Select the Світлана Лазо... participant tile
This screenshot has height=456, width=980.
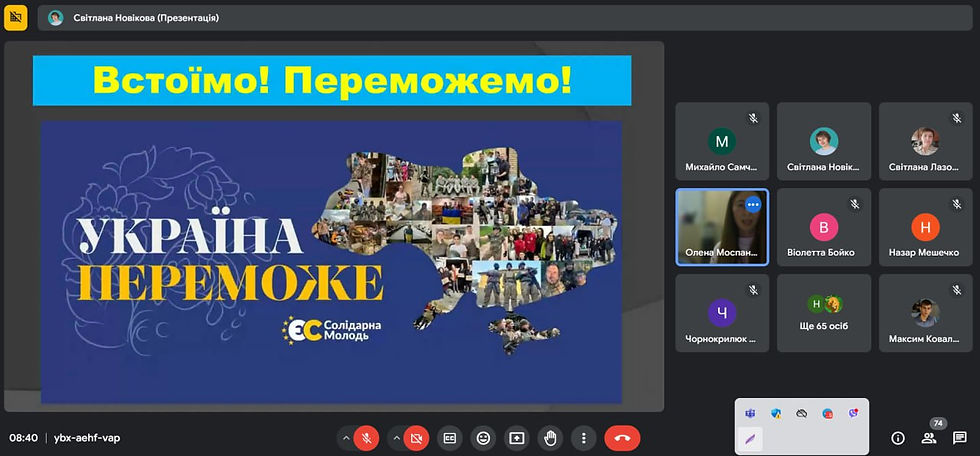tap(926, 141)
